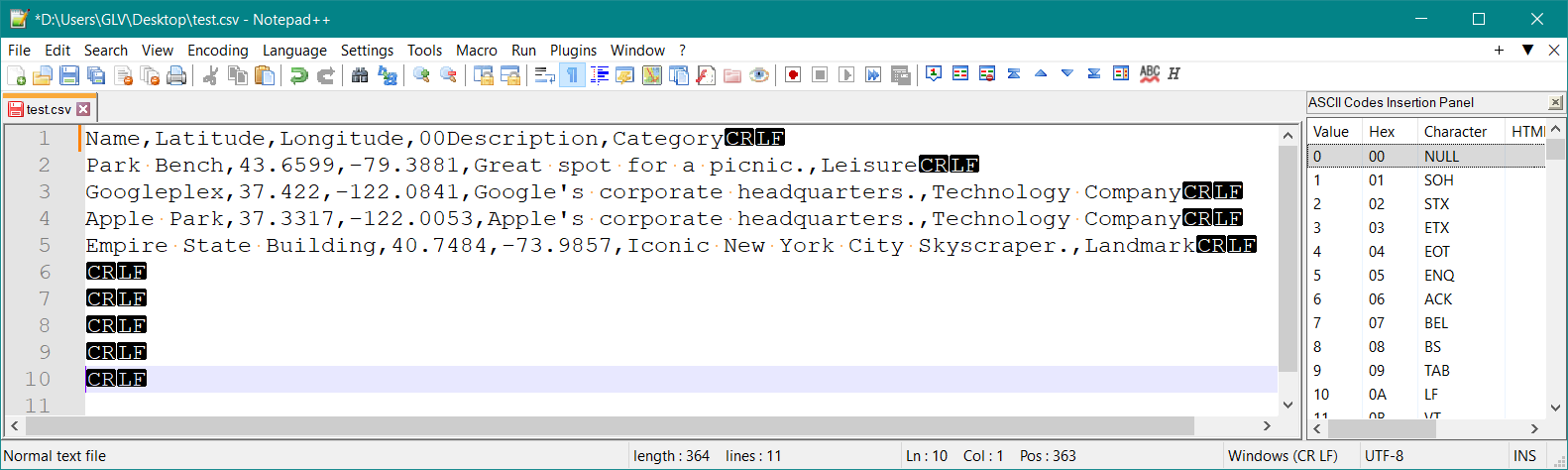Screen dimensions: 1568x470
Task: Open the Macro menu
Action: click(x=477, y=51)
